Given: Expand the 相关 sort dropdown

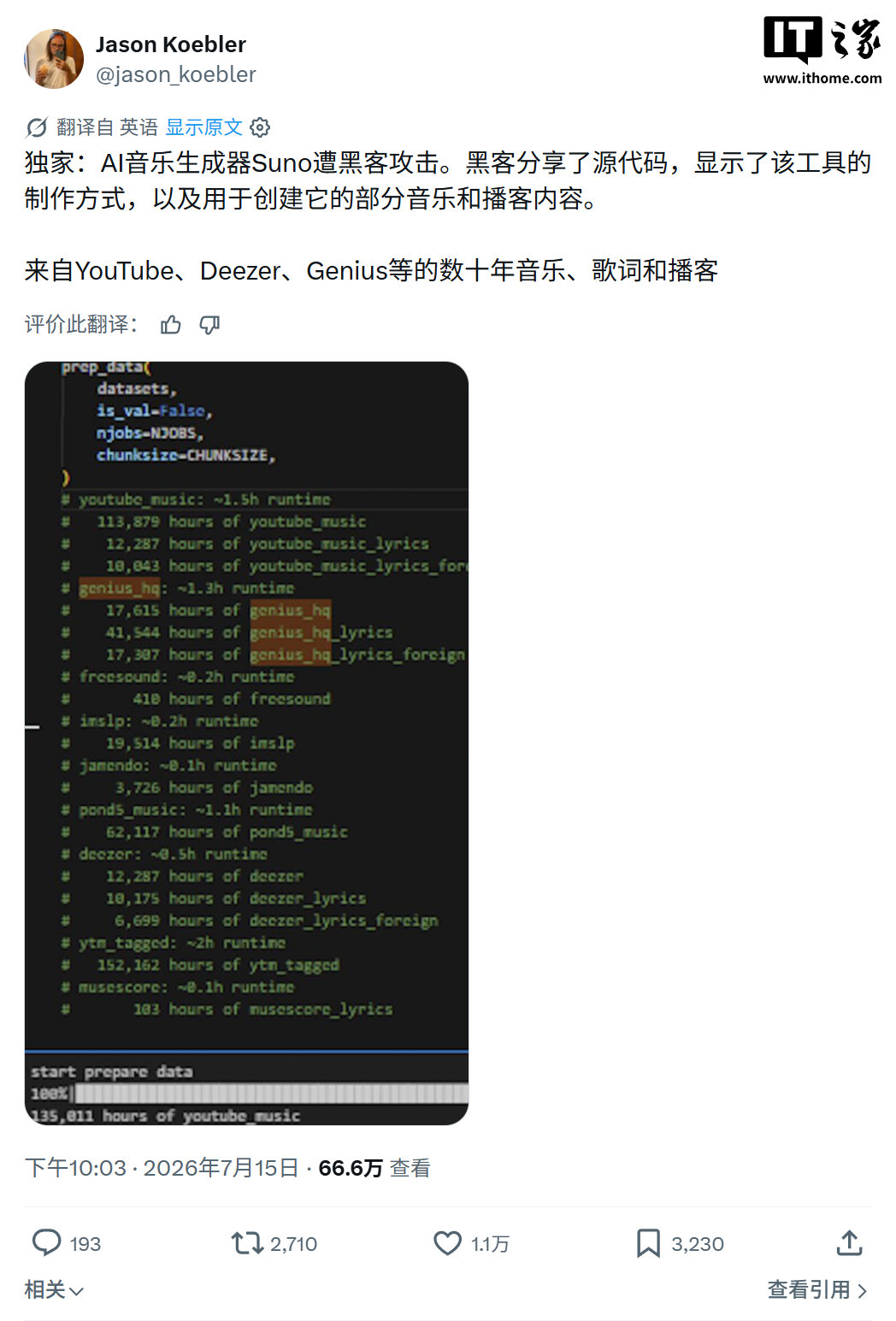Looking at the screenshot, I should [x=54, y=1289].
